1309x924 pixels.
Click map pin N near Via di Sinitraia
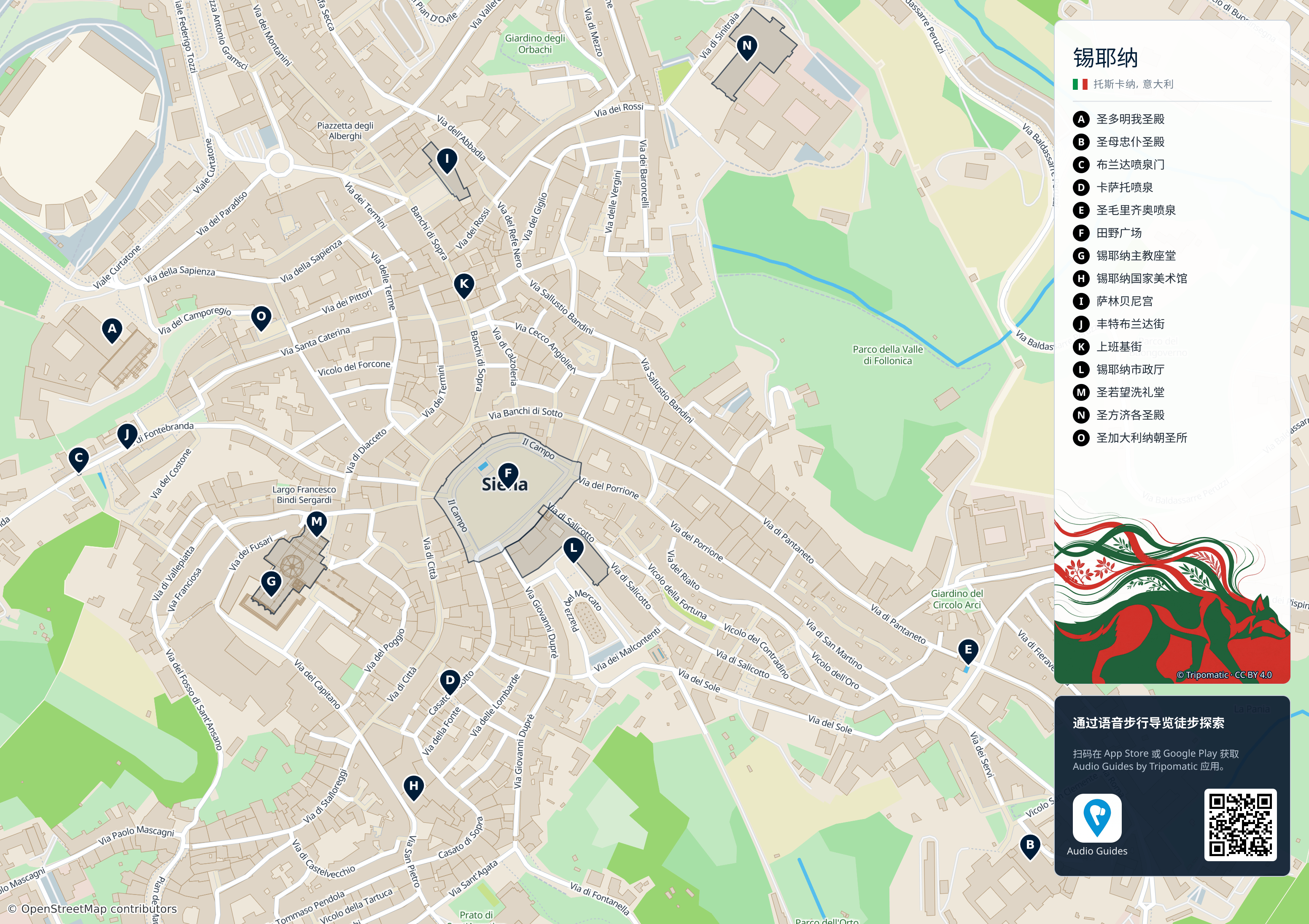point(747,47)
